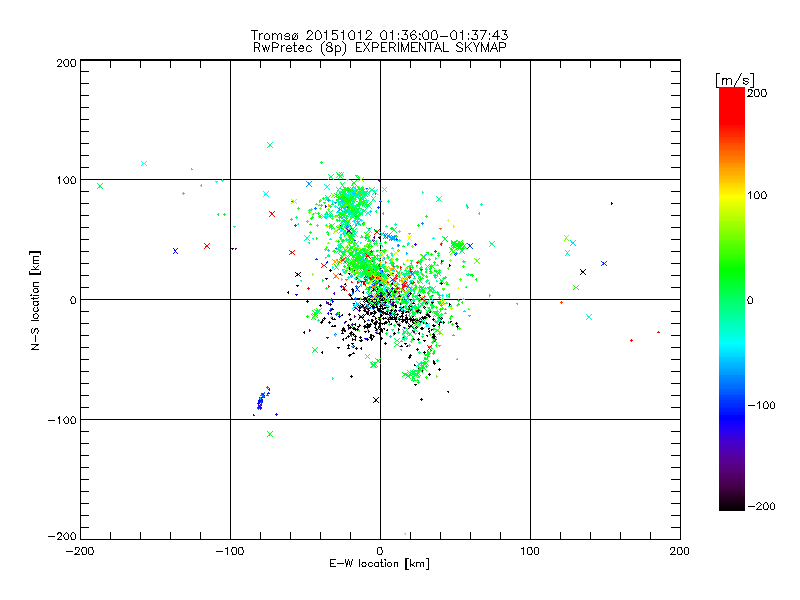Image resolution: width=800 pixels, height=600 pixels.
Task: Click the subtitle 'RwPretec (8p) EXPERIMENTAL SKYMAP'
Action: coord(379,48)
